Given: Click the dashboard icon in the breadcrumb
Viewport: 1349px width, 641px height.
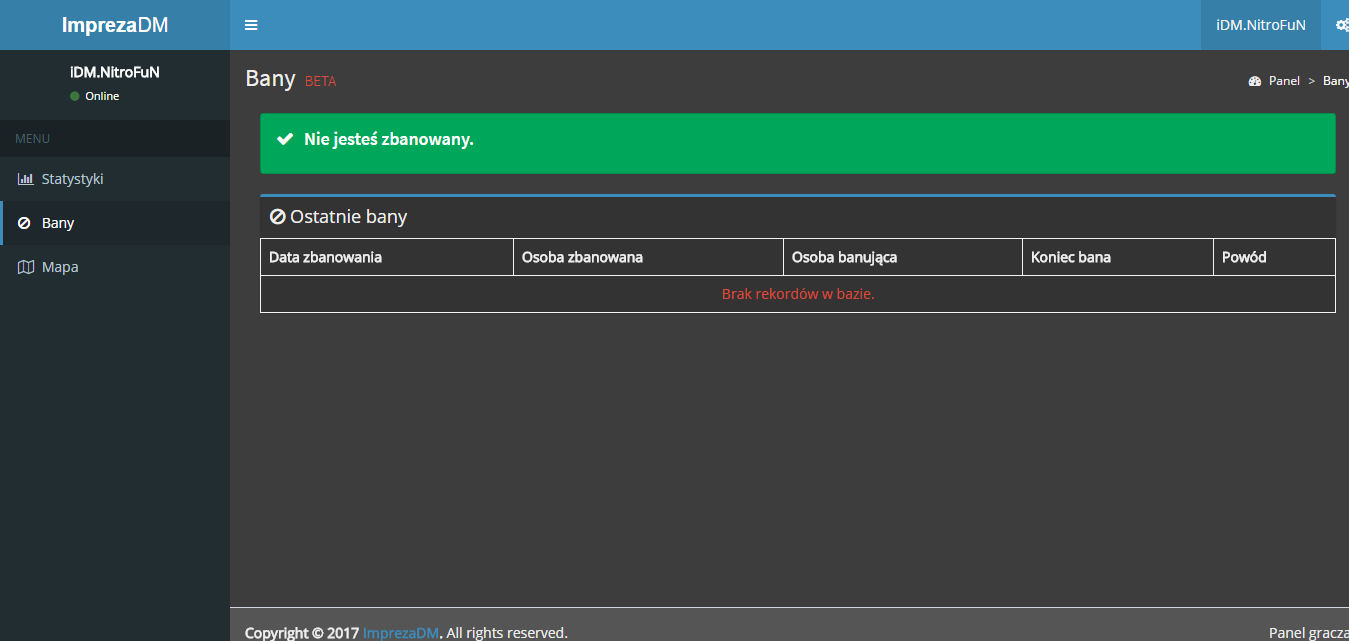Looking at the screenshot, I should [x=1255, y=81].
